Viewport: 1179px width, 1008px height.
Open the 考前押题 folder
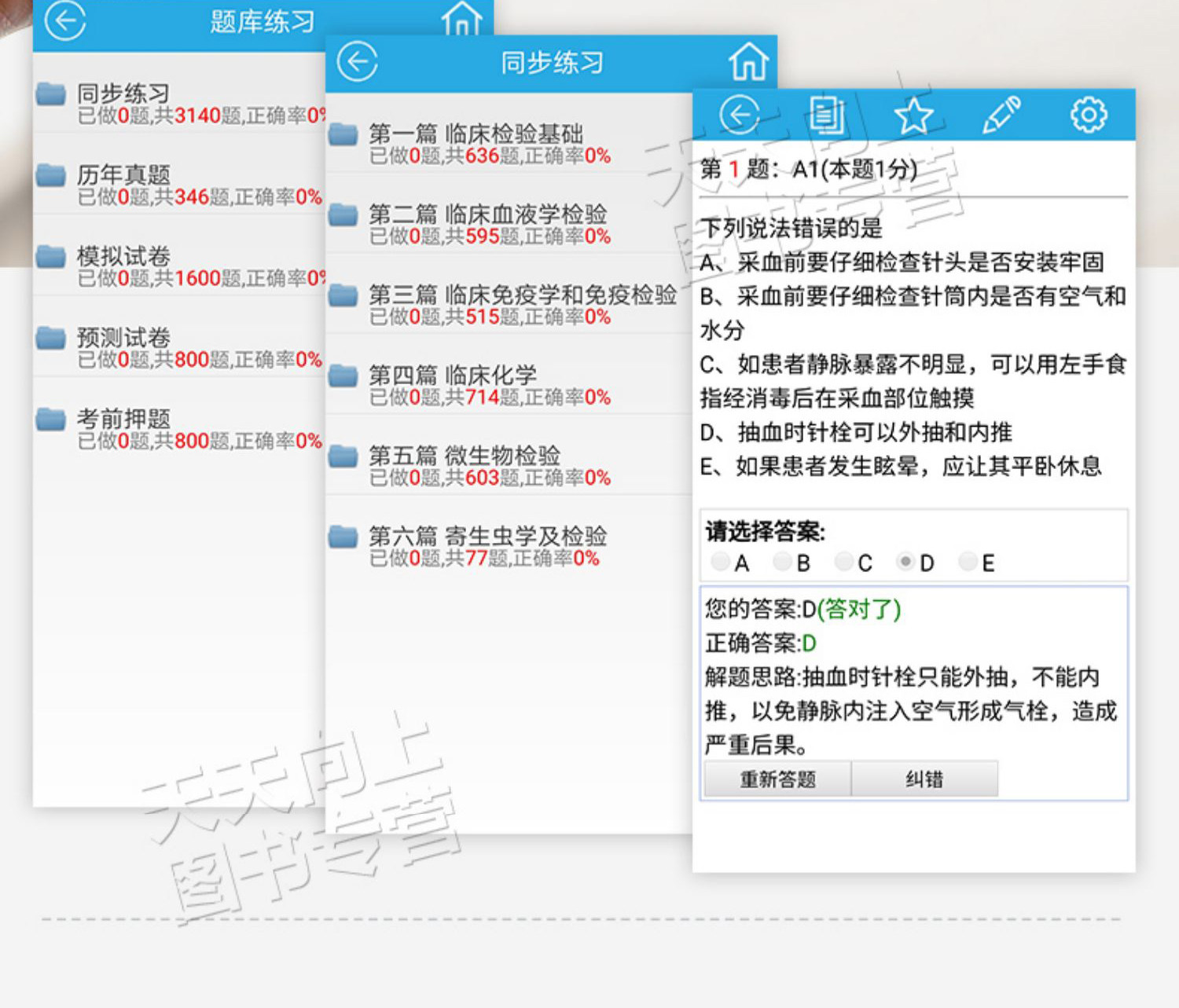(179, 429)
